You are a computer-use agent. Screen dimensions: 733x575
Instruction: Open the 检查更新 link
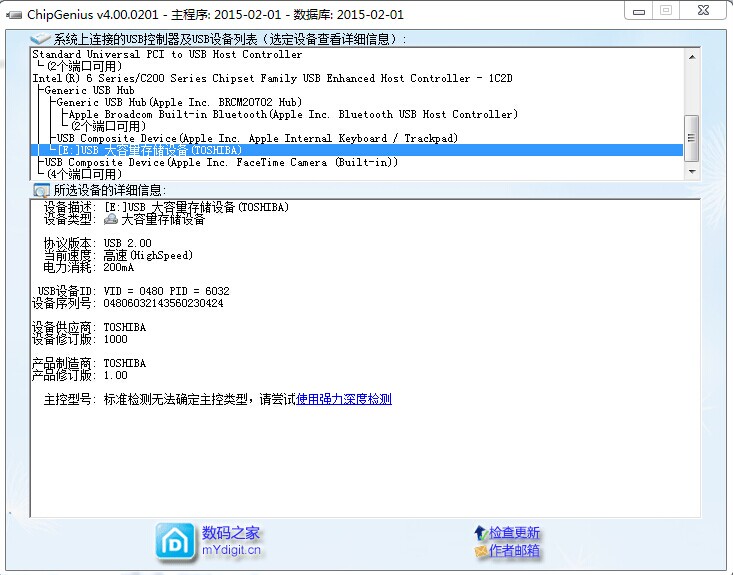pyautogui.click(x=514, y=533)
